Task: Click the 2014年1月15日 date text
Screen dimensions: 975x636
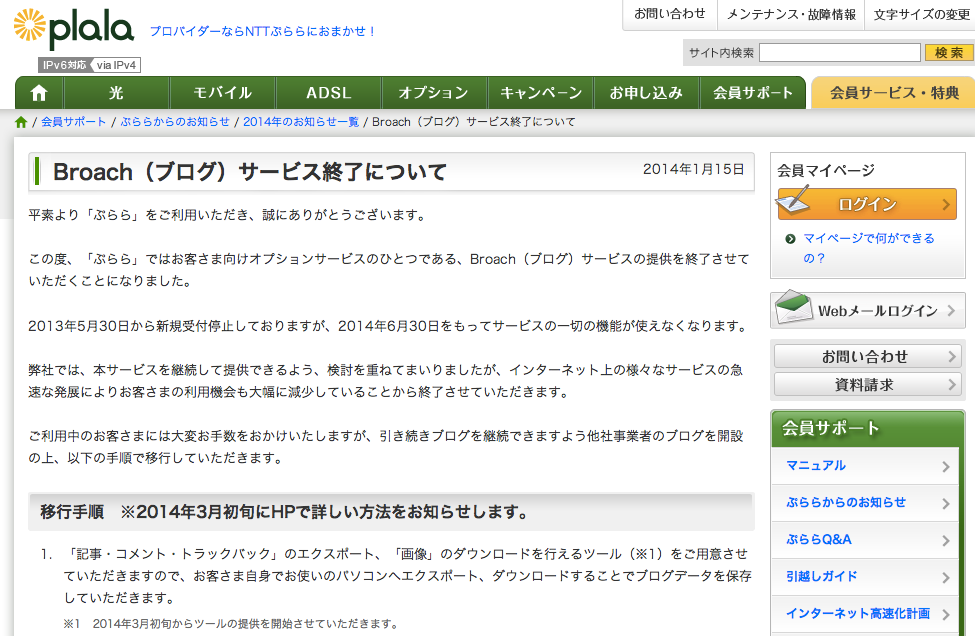Action: (693, 169)
